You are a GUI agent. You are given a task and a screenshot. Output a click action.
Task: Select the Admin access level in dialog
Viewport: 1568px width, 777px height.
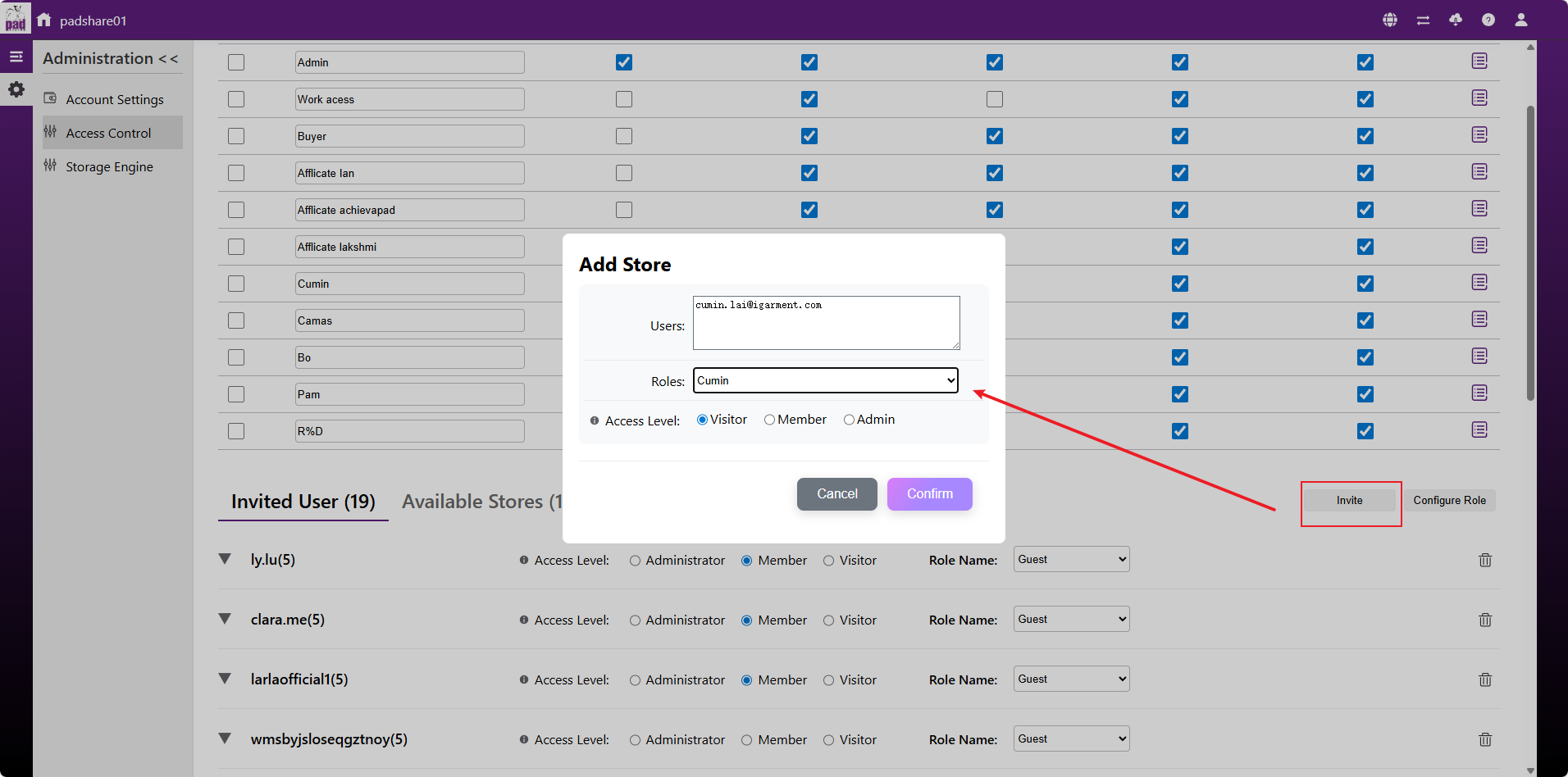[x=849, y=420]
